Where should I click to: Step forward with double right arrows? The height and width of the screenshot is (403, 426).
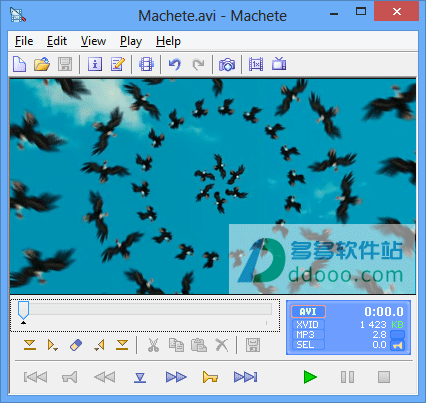click(176, 377)
